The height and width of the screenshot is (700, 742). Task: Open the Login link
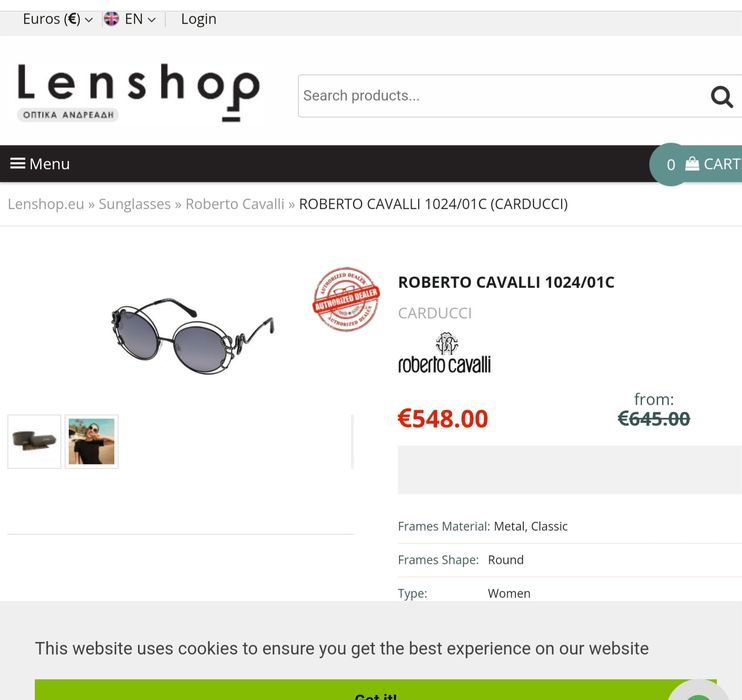click(x=199, y=19)
